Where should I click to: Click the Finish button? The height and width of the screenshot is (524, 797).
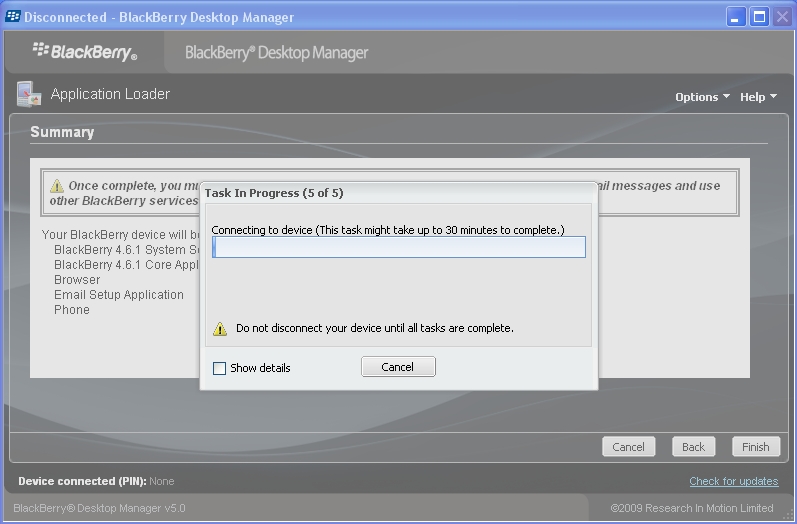(756, 447)
